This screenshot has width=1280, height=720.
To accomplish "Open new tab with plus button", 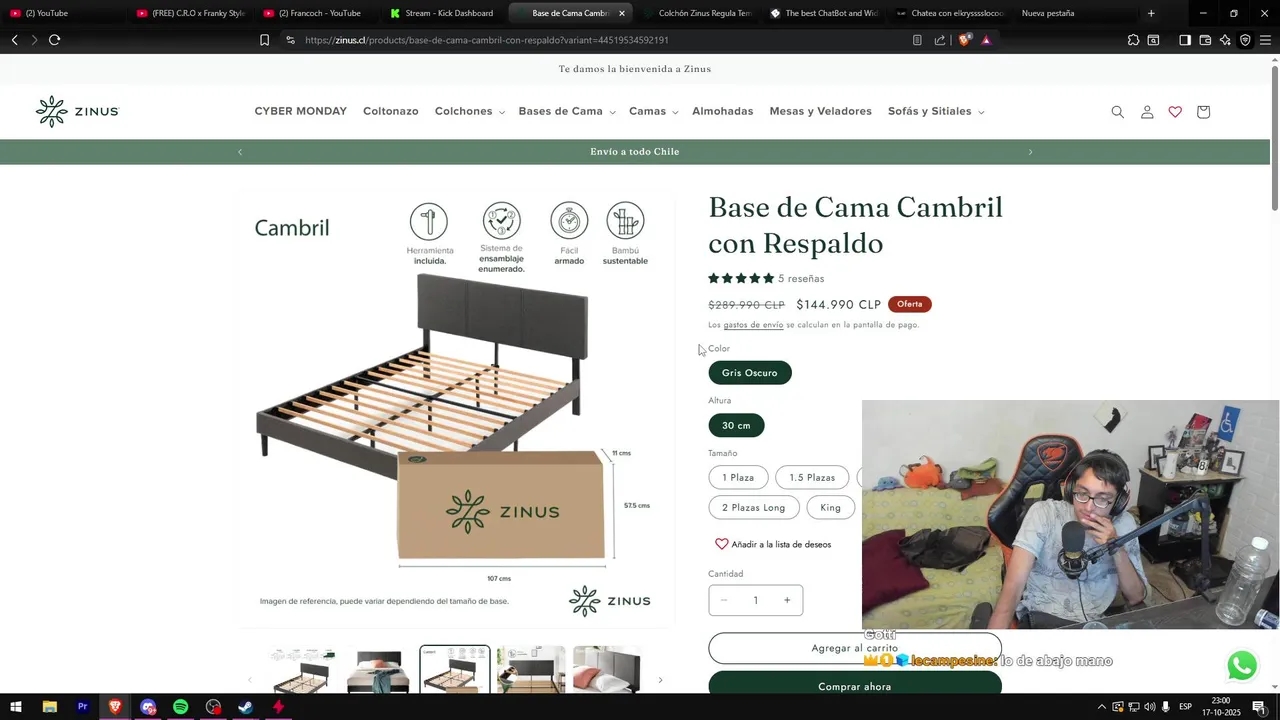I will (x=1151, y=13).
